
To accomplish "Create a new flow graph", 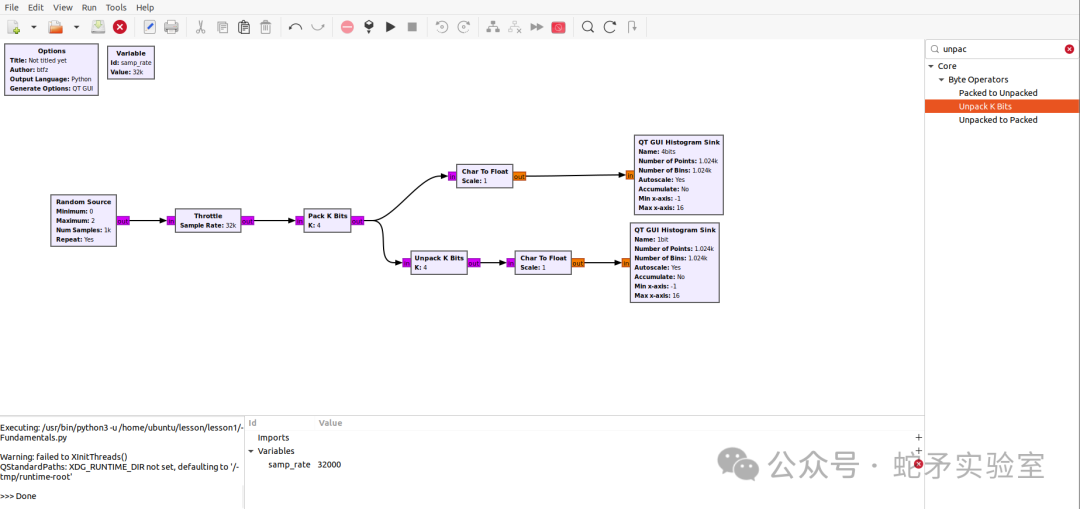I will (14, 27).
